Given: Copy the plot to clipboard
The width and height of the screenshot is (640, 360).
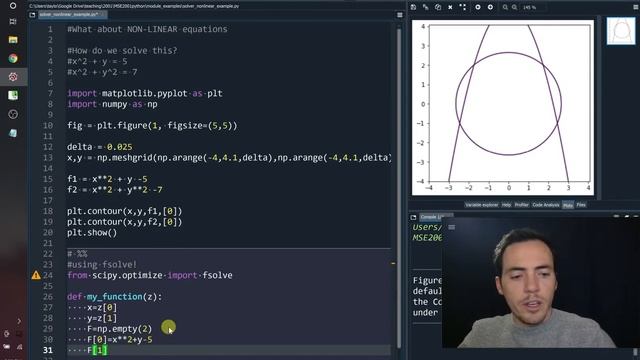Looking at the screenshot, I should 438,7.
